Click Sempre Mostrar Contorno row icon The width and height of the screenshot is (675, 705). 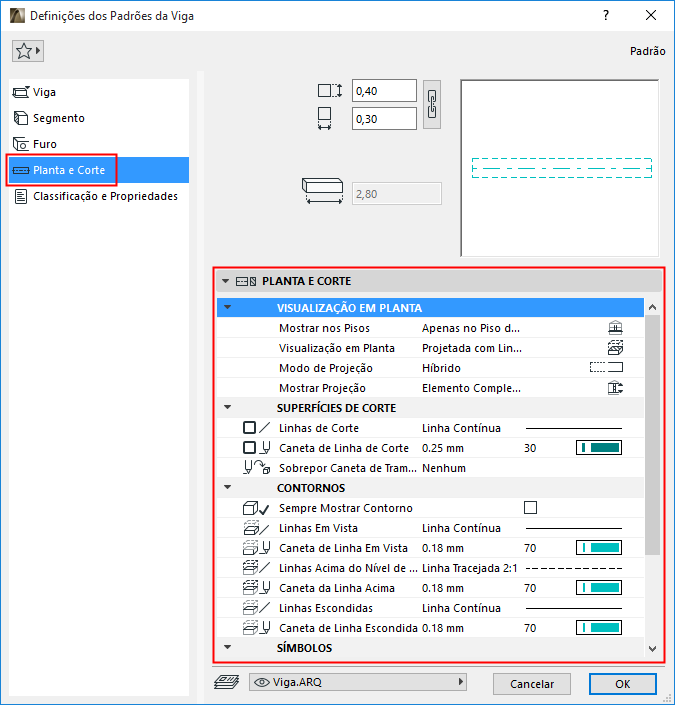(x=256, y=508)
